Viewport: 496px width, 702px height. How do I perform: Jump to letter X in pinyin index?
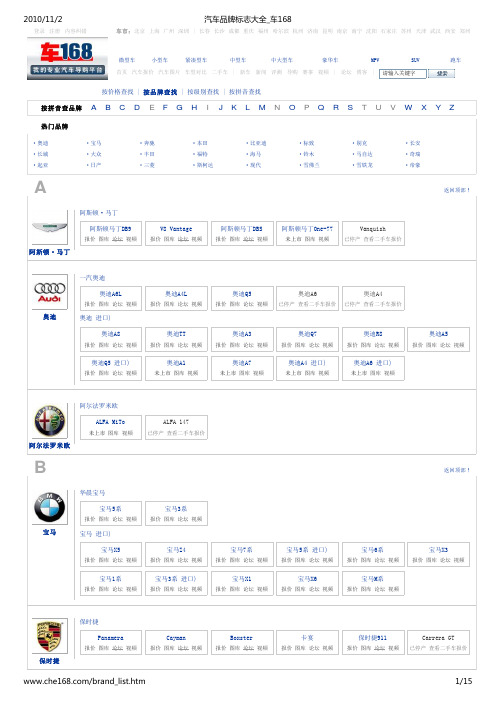click(x=423, y=107)
